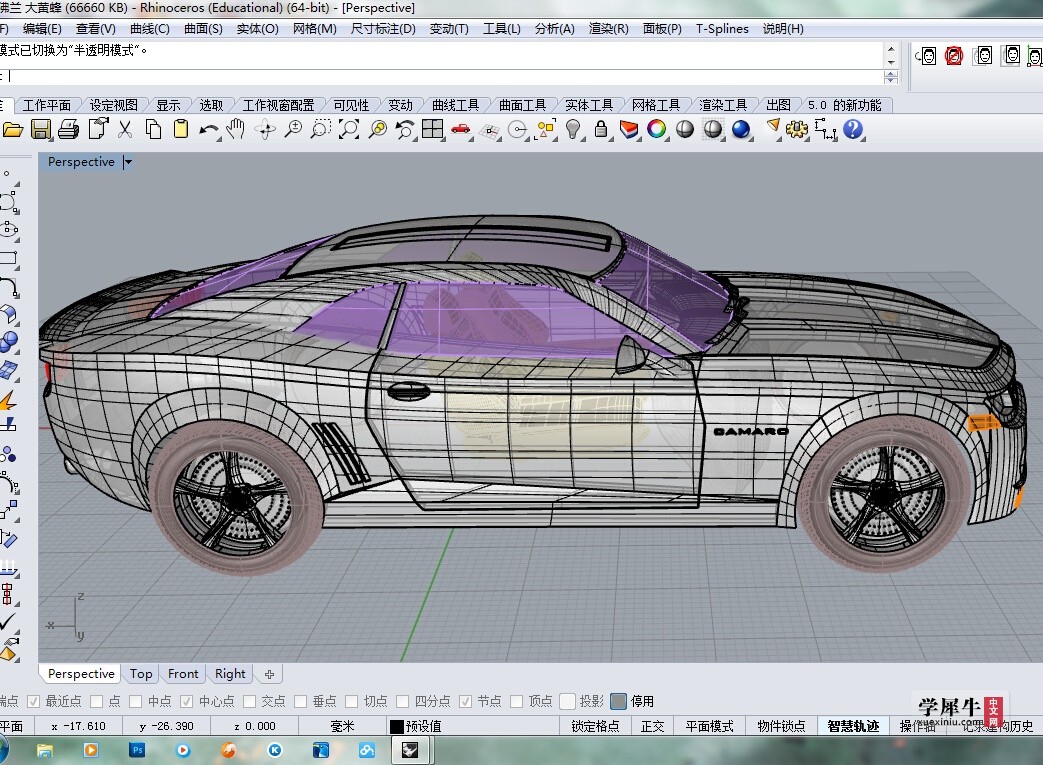Undo with the curved arrow icon
1043x765 pixels.
click(208, 130)
